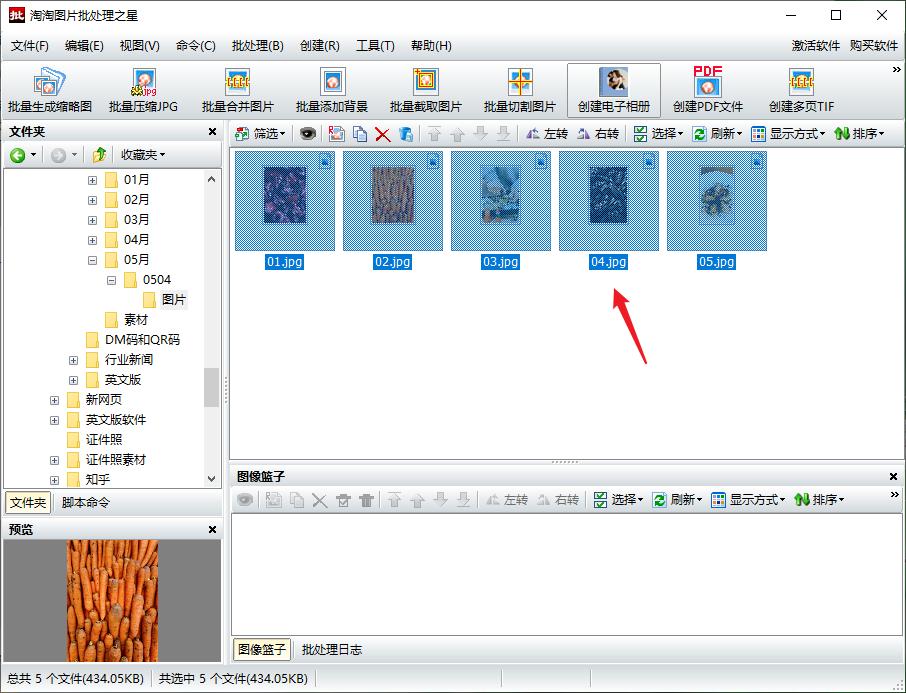Image resolution: width=906 pixels, height=693 pixels.
Task: Start the 创建PDF文件 function
Action: pyautogui.click(x=708, y=88)
